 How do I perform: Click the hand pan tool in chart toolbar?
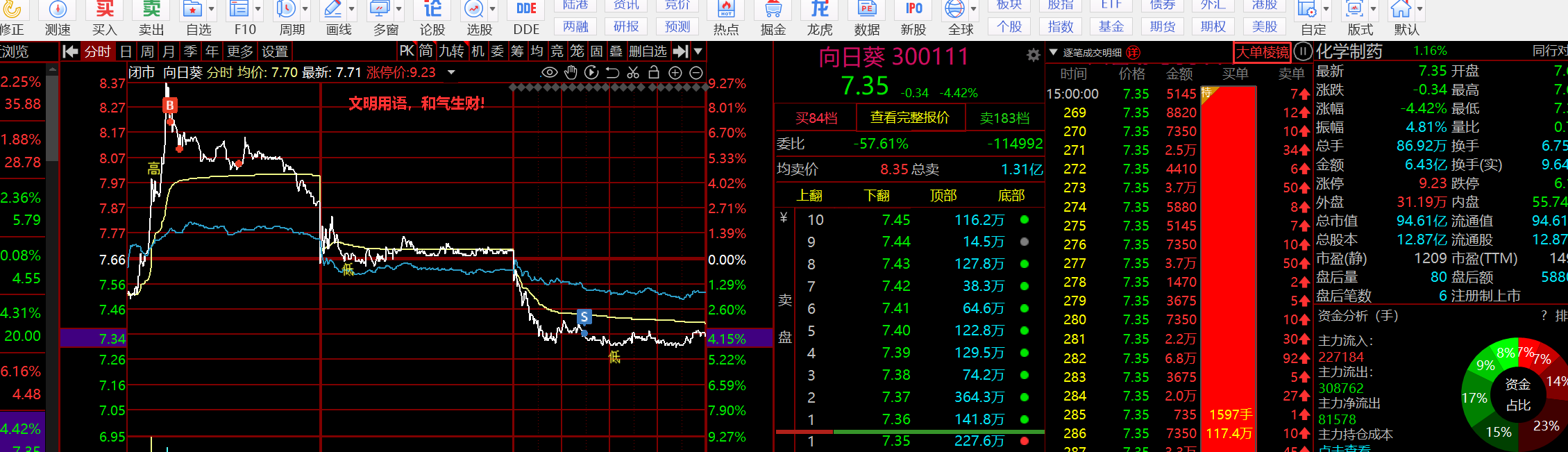coord(571,72)
